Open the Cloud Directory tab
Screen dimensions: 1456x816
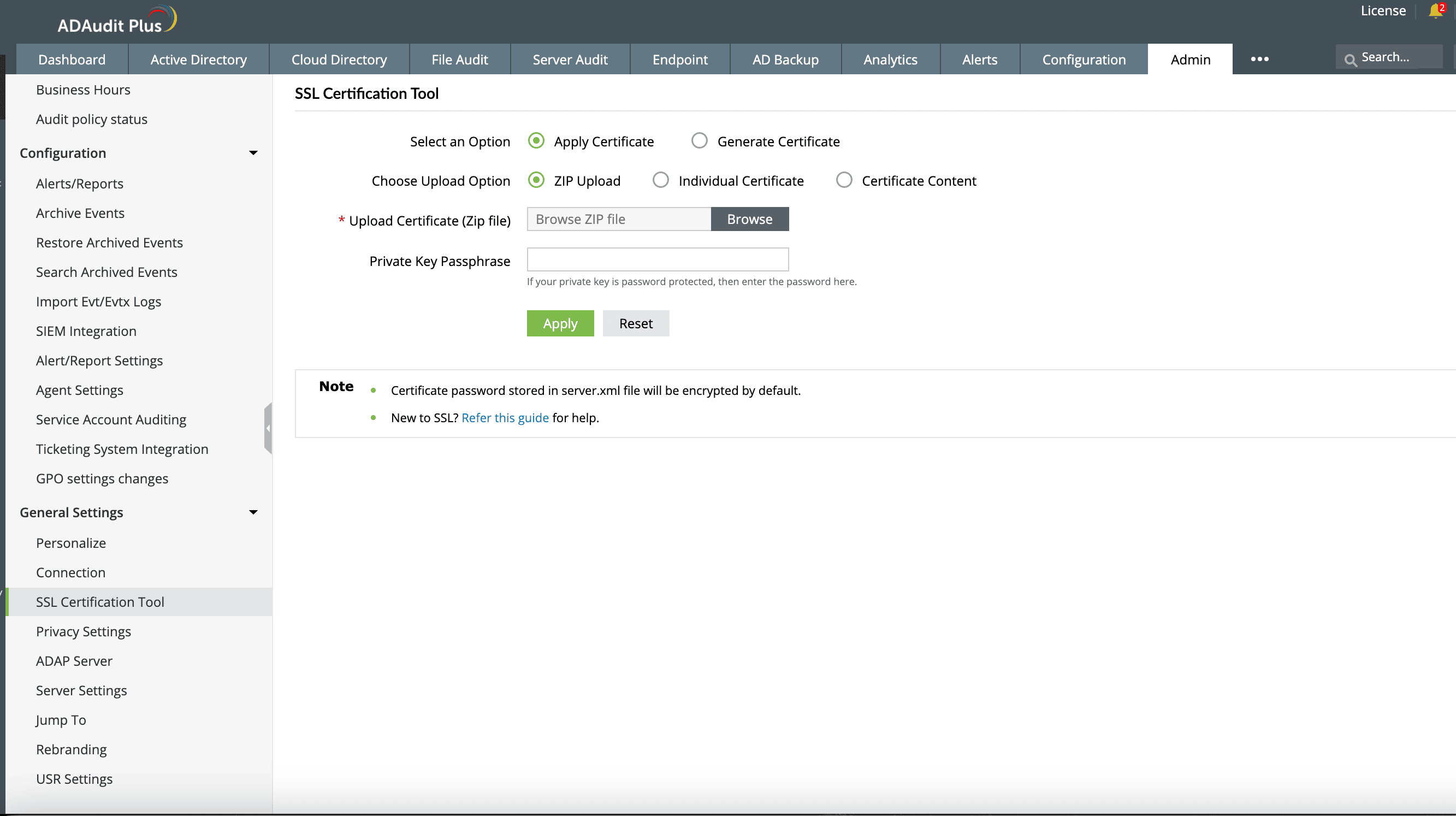[339, 60]
